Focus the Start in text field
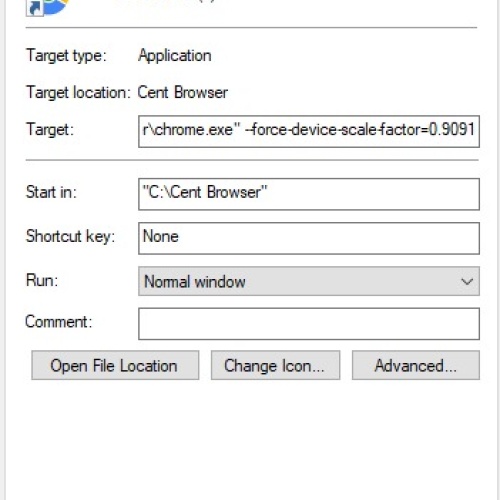Image resolution: width=500 pixels, height=500 pixels. [309, 194]
